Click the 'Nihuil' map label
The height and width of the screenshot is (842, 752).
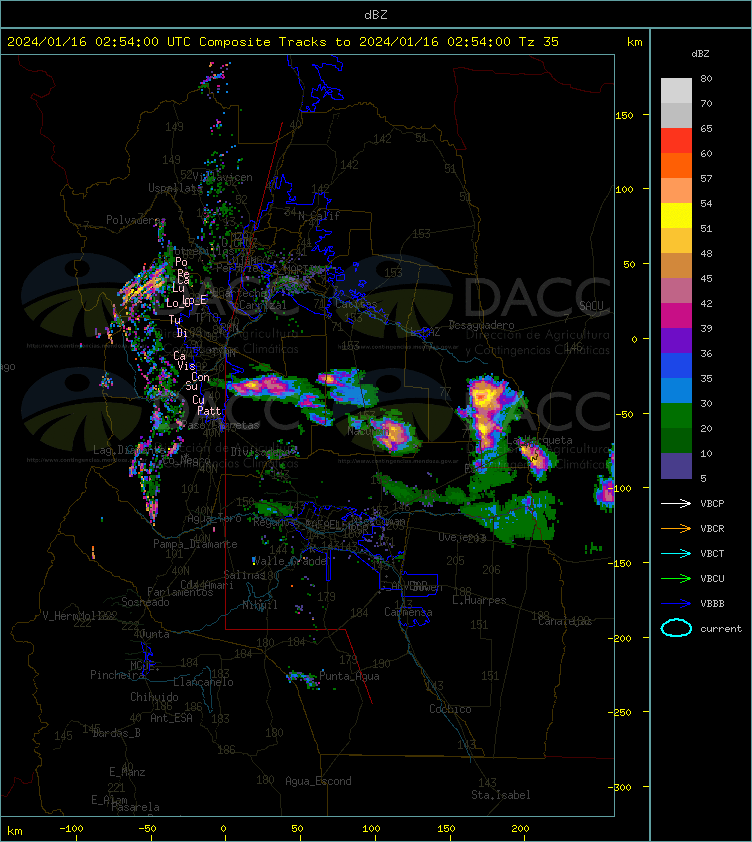click(260, 605)
